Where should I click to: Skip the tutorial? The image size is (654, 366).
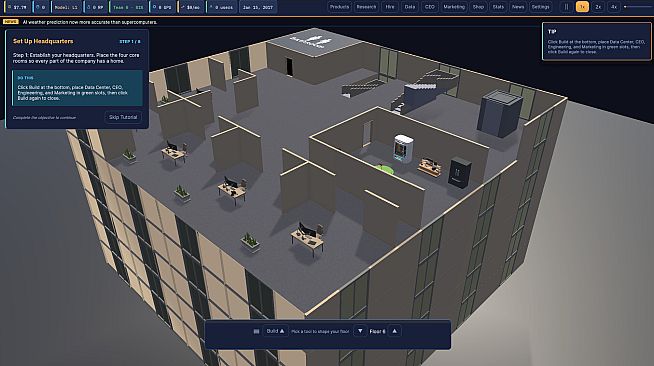tap(123, 117)
